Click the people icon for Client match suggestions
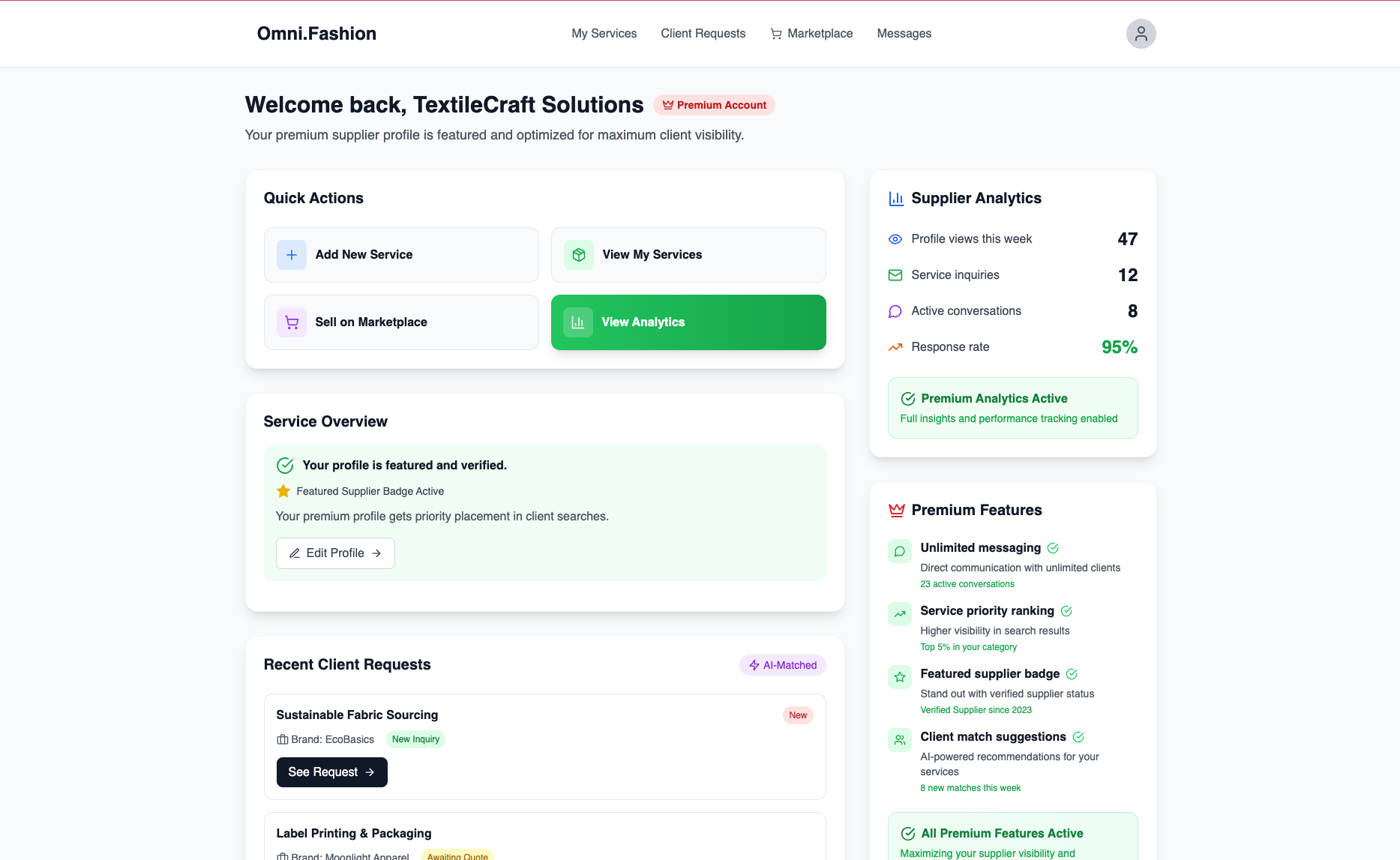1400x860 pixels. coord(900,740)
